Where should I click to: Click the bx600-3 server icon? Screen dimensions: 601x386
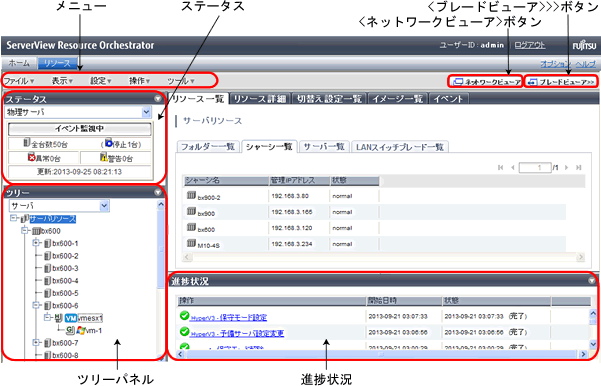[x=48, y=268]
